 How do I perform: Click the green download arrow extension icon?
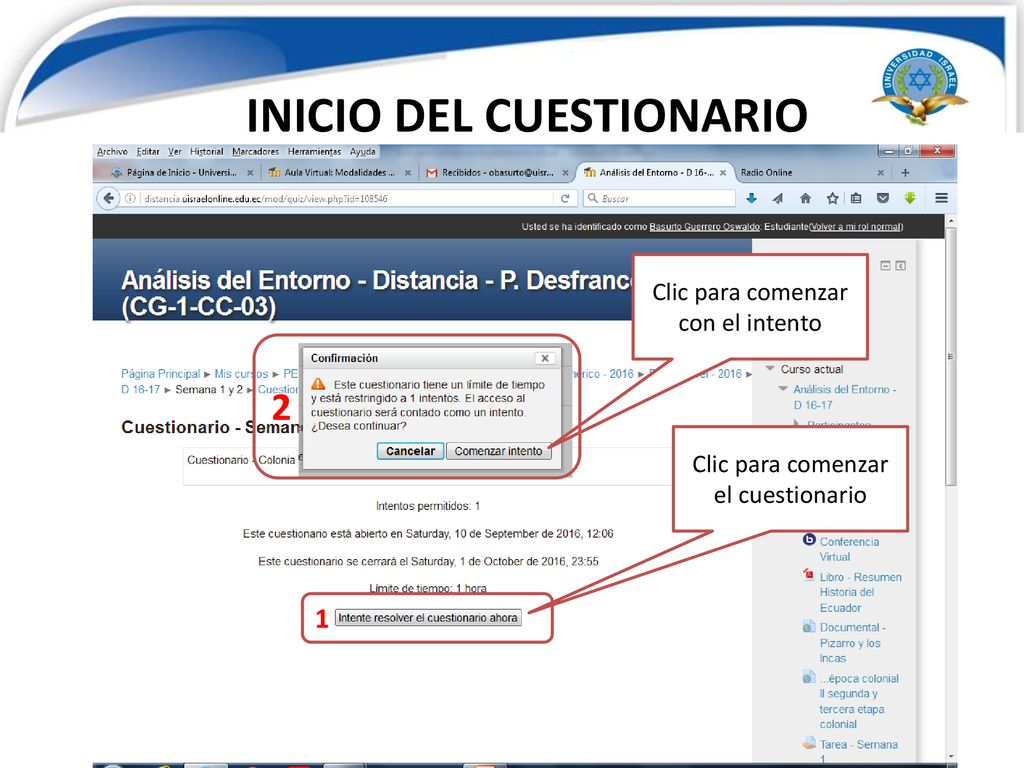tap(910, 198)
